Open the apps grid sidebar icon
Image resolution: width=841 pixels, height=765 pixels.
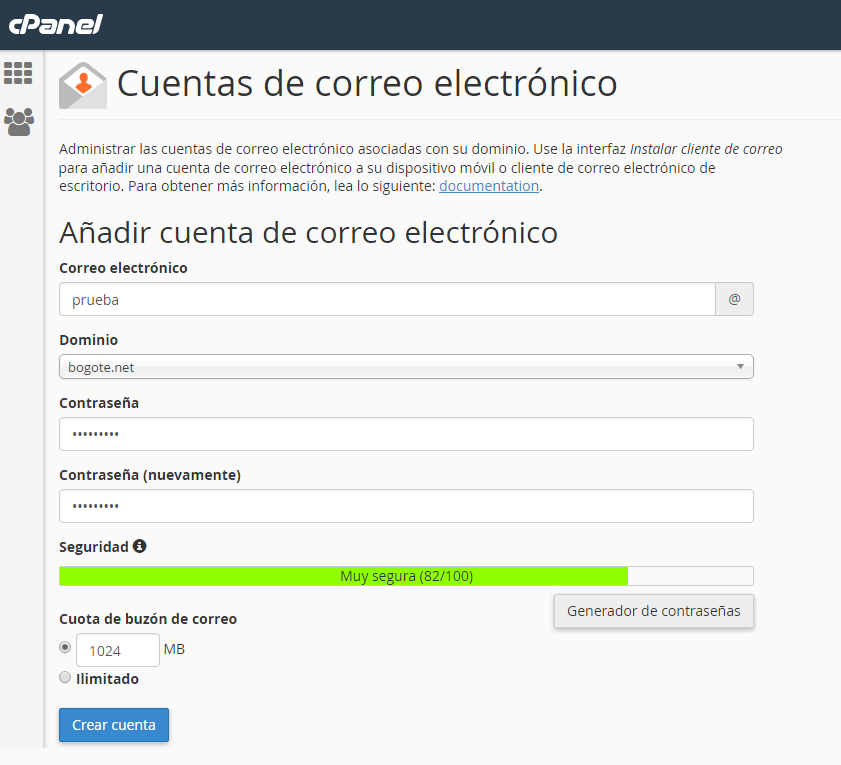click(18, 73)
